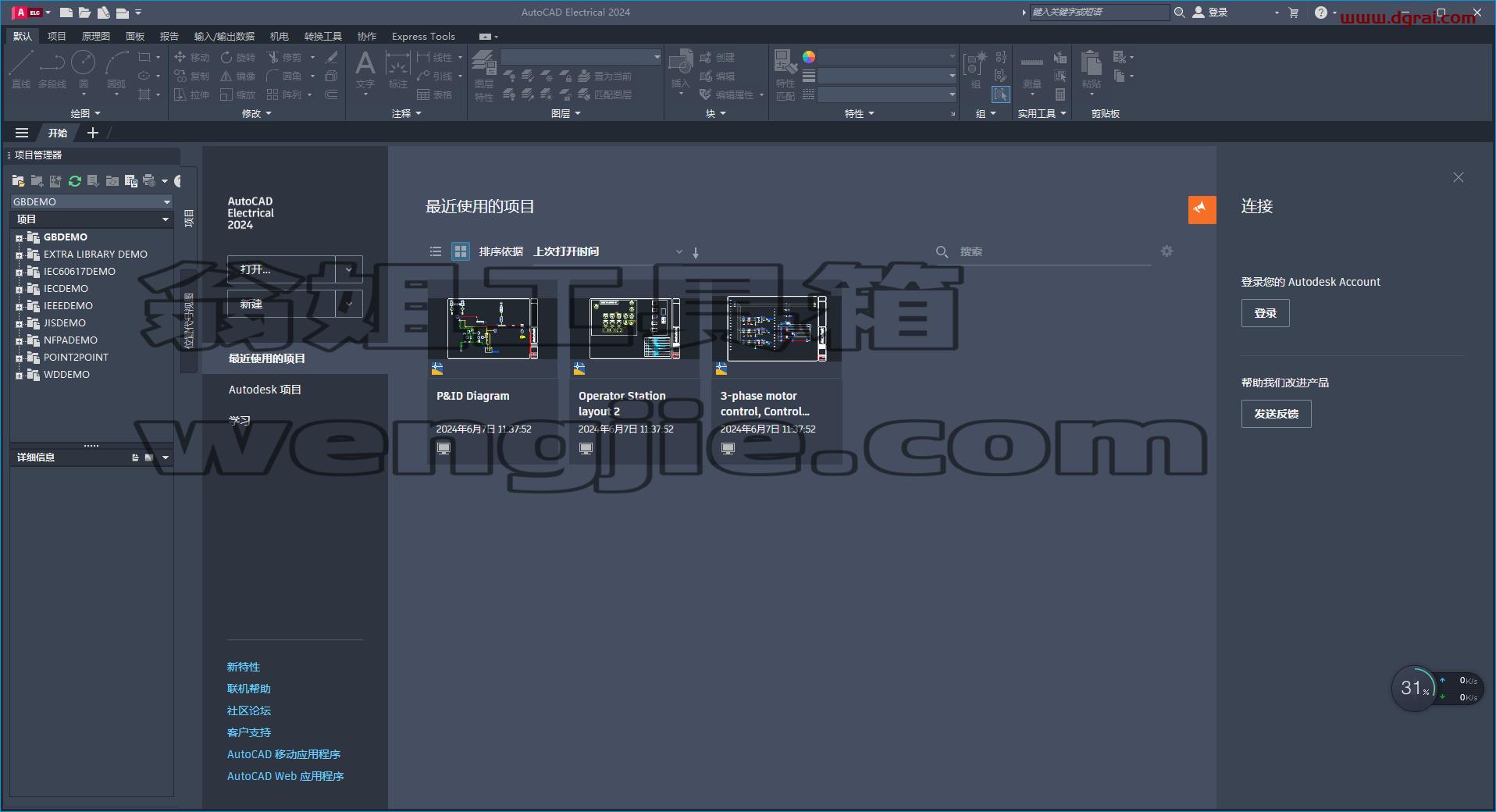1496x812 pixels.
Task: Click the 镜像 (Mirror) tool
Action: click(x=237, y=76)
